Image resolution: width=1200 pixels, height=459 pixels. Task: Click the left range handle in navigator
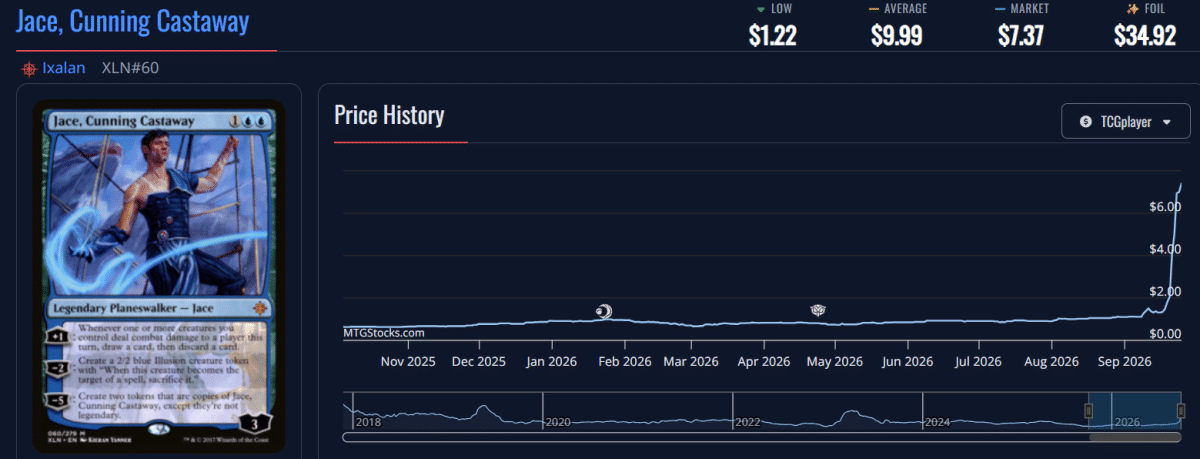(1088, 412)
